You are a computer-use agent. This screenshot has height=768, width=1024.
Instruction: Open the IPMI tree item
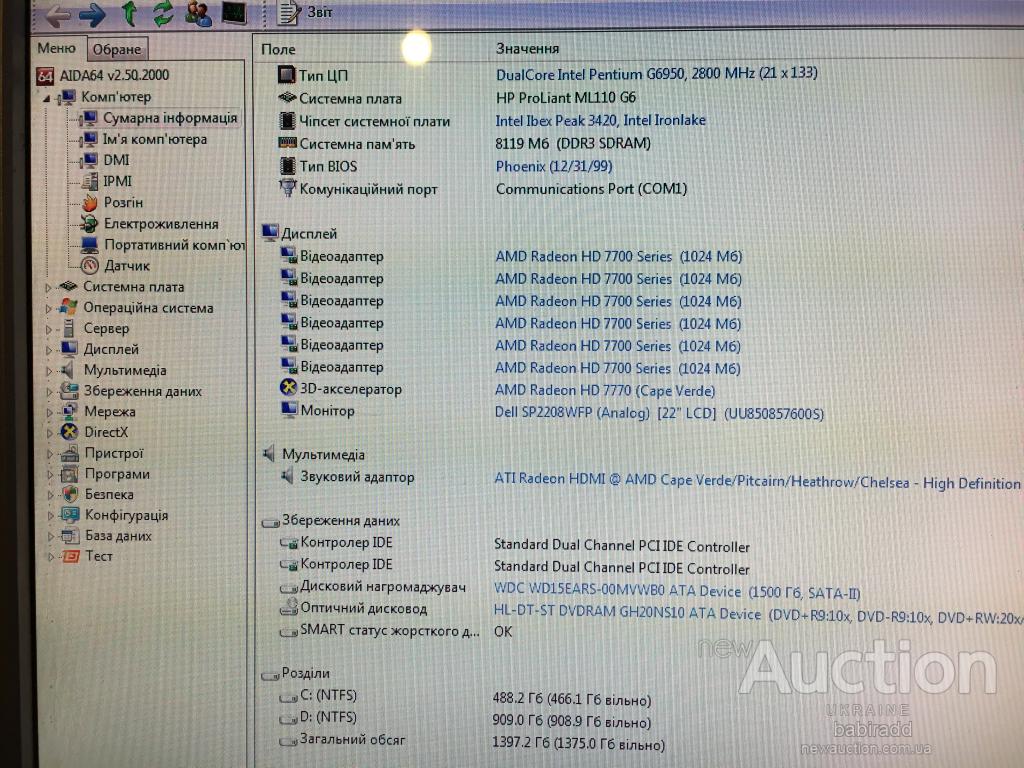click(x=118, y=181)
